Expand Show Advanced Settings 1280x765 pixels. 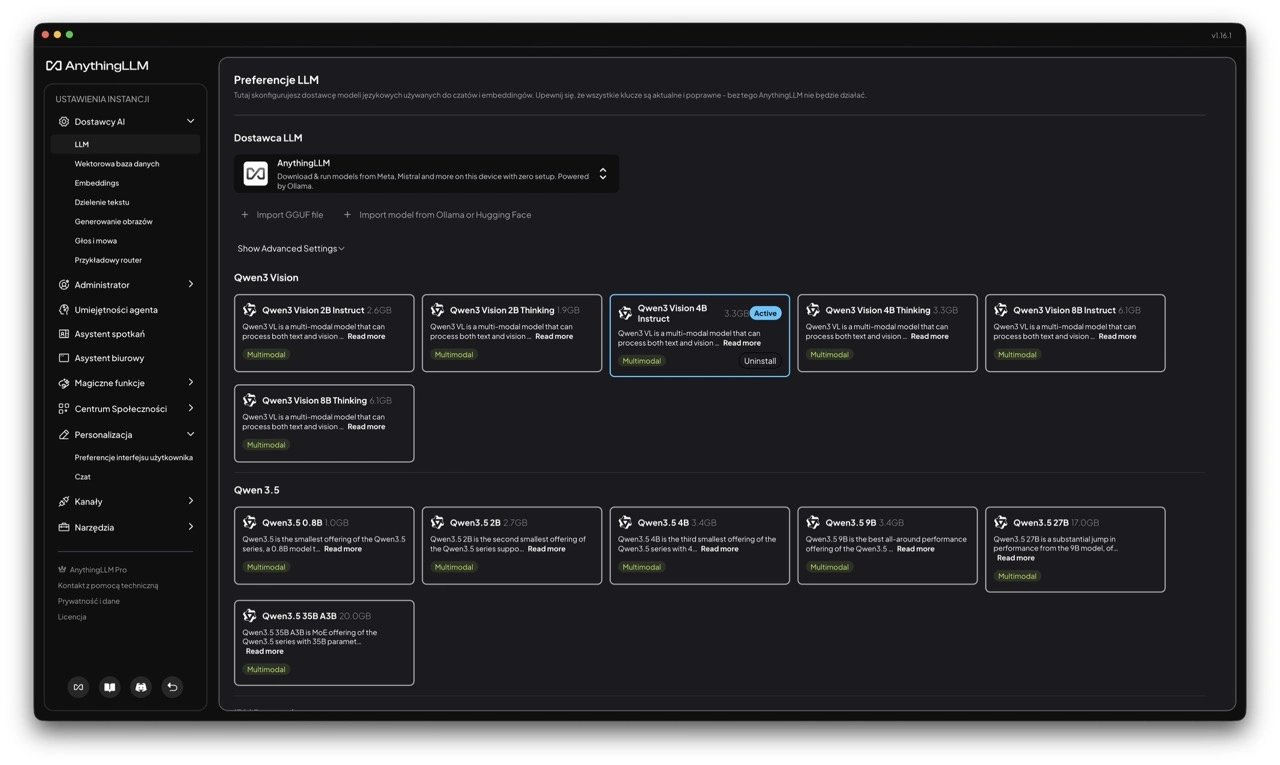(291, 248)
